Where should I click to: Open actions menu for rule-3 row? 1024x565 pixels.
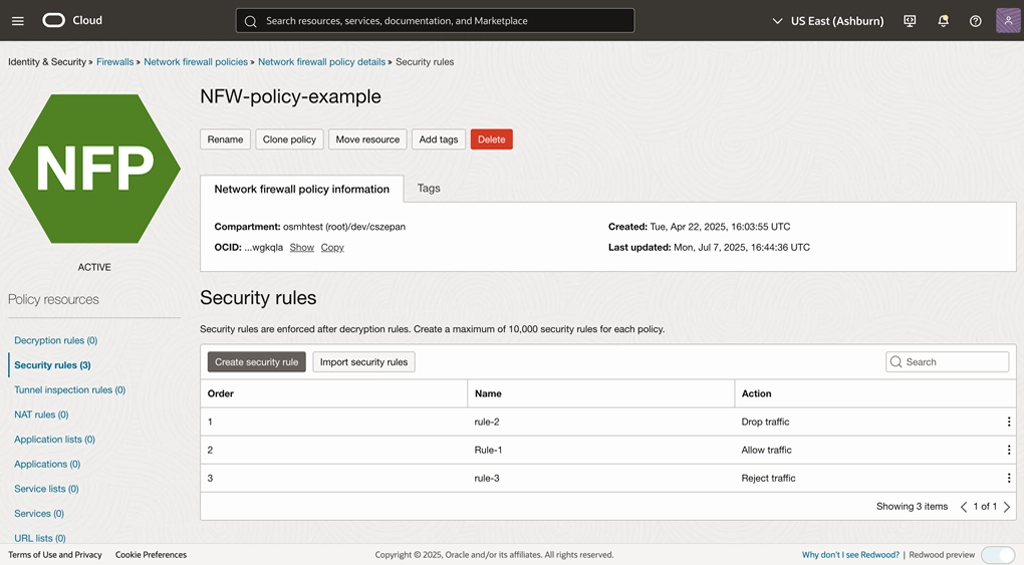(1008, 478)
